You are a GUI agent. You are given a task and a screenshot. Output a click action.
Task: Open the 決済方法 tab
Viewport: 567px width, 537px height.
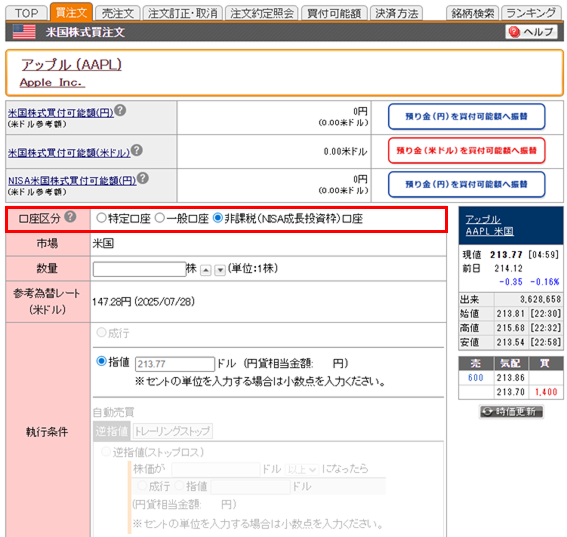(396, 13)
